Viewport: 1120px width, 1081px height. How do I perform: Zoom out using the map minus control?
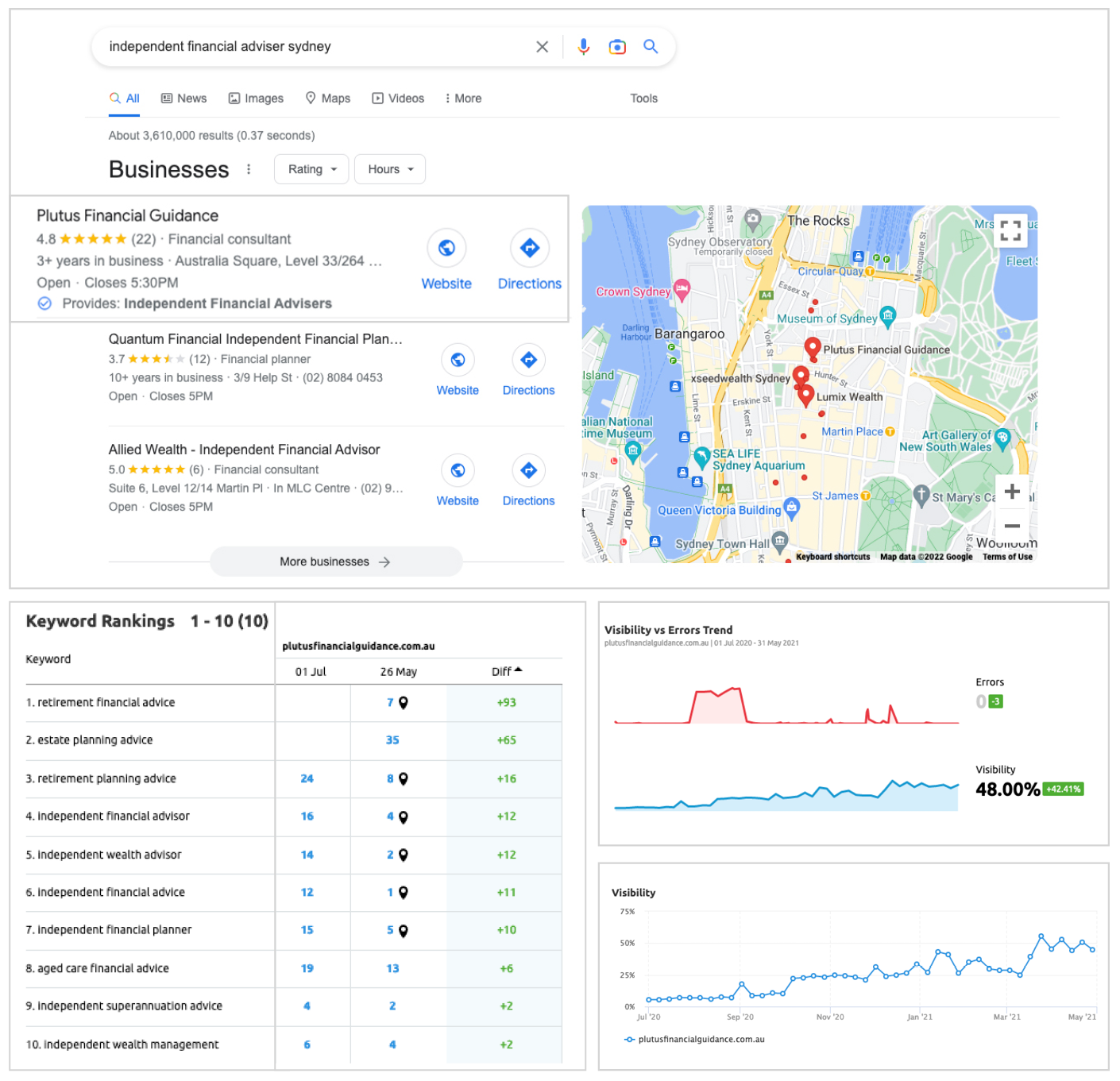pyautogui.click(x=1012, y=526)
